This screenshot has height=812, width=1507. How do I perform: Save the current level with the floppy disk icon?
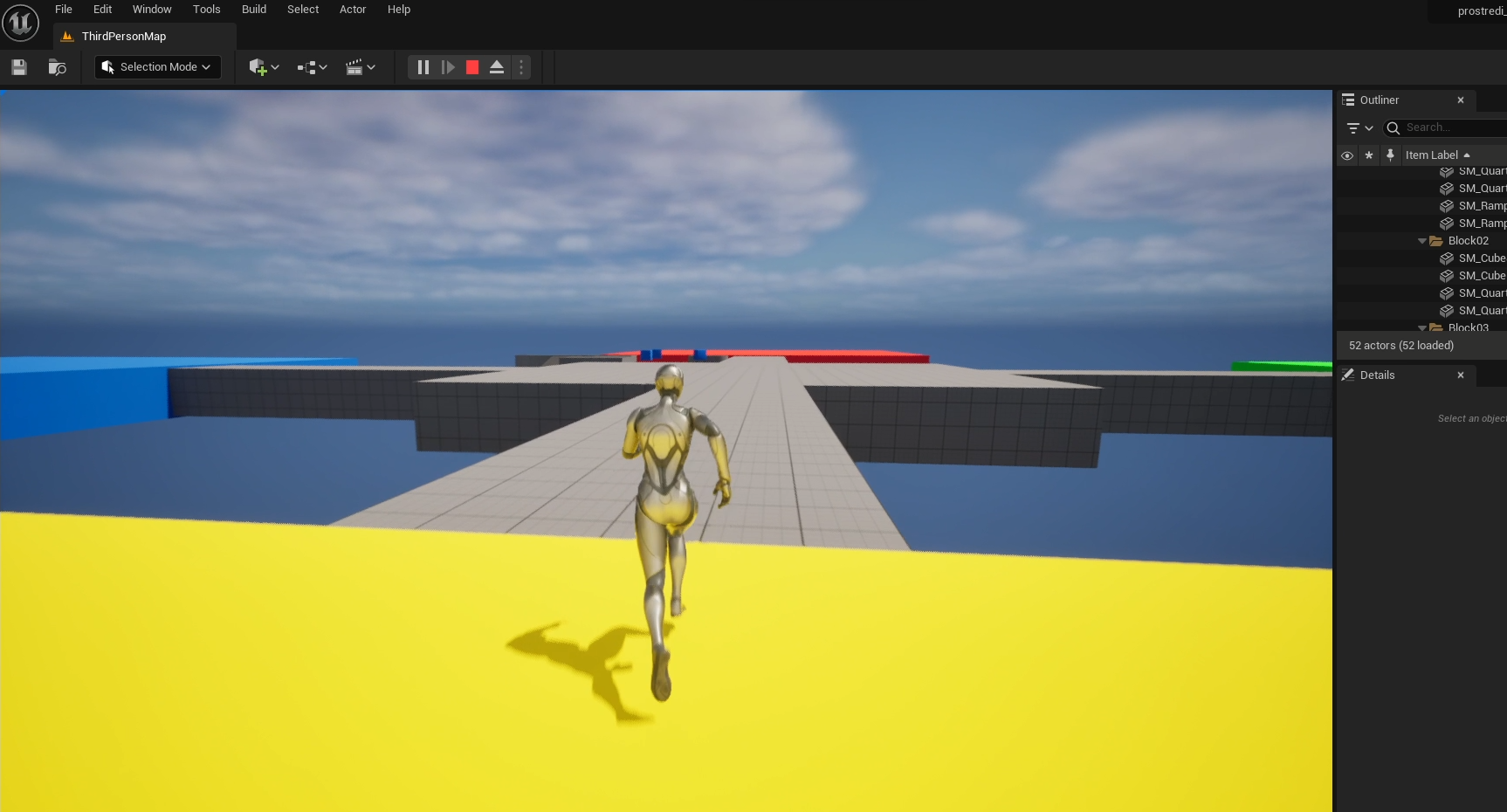19,67
